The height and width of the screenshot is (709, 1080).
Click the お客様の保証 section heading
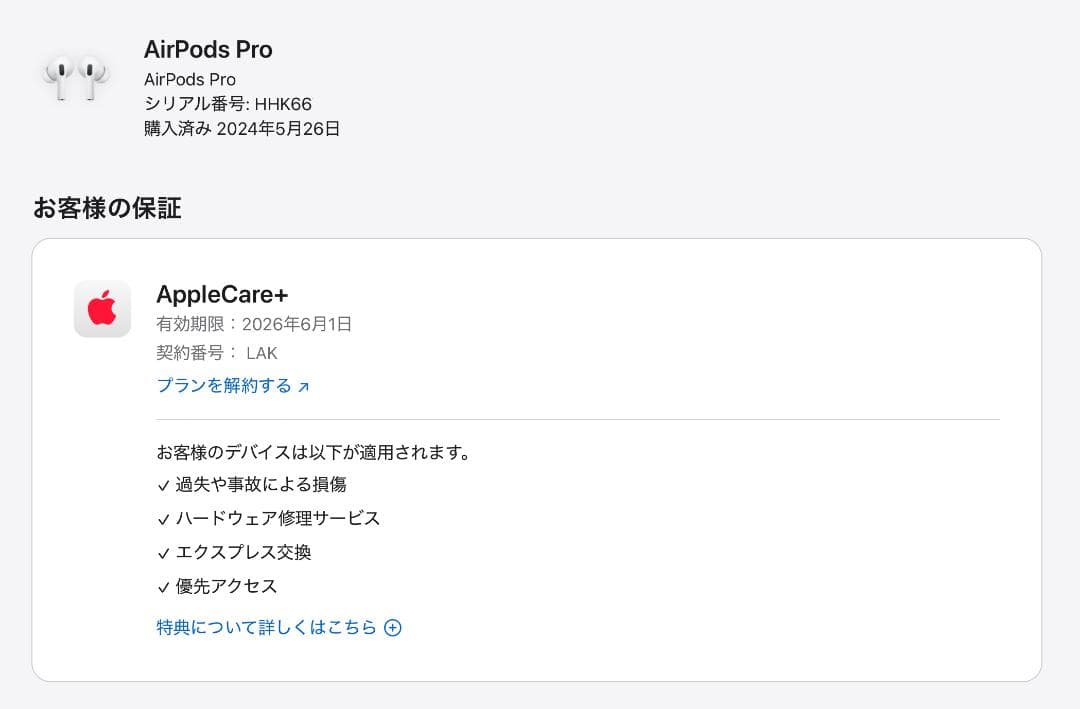click(x=106, y=207)
